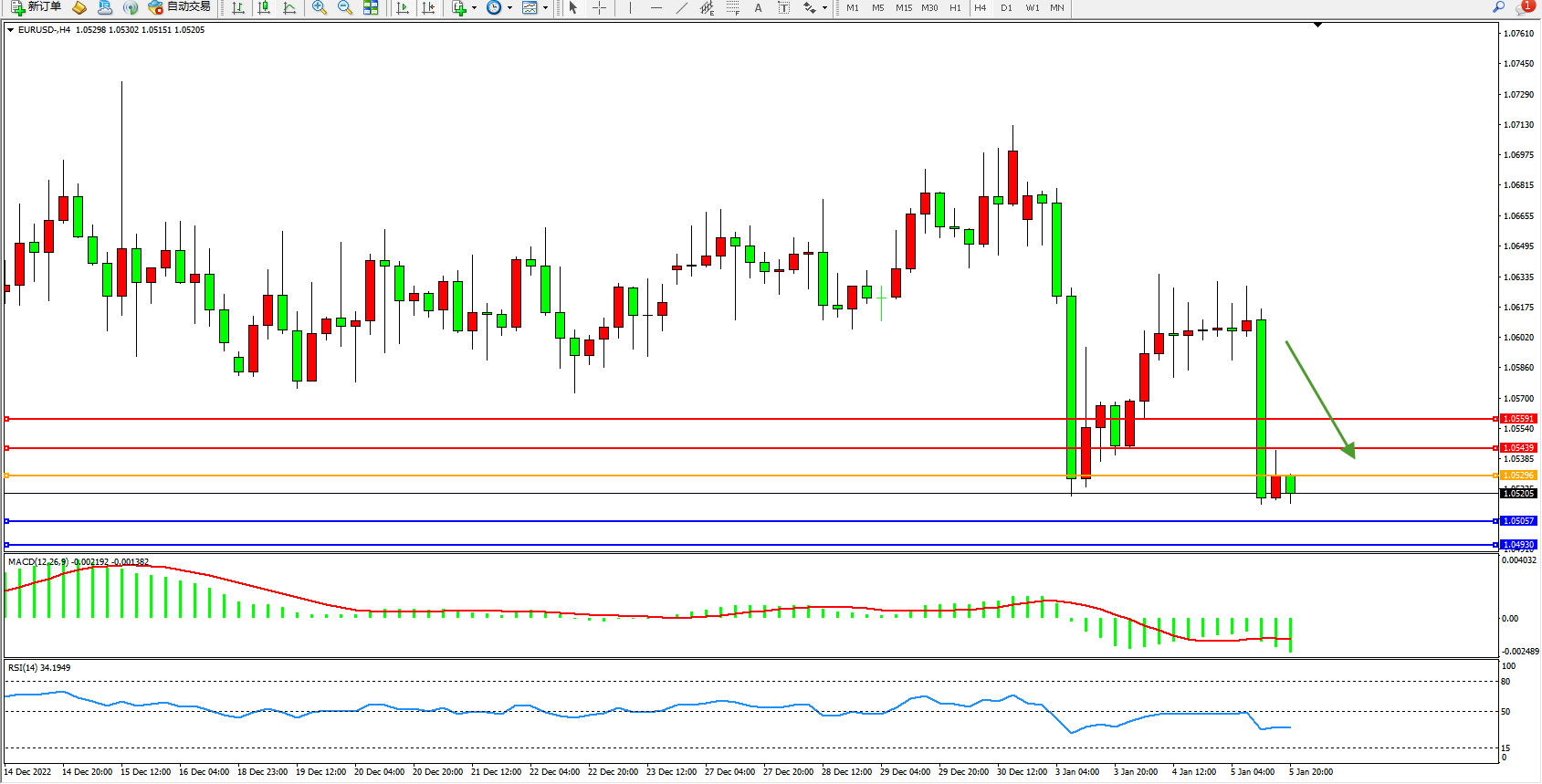This screenshot has width=1542, height=784.
Task: Toggle auto trading (自动交易) button
Action: [180, 7]
